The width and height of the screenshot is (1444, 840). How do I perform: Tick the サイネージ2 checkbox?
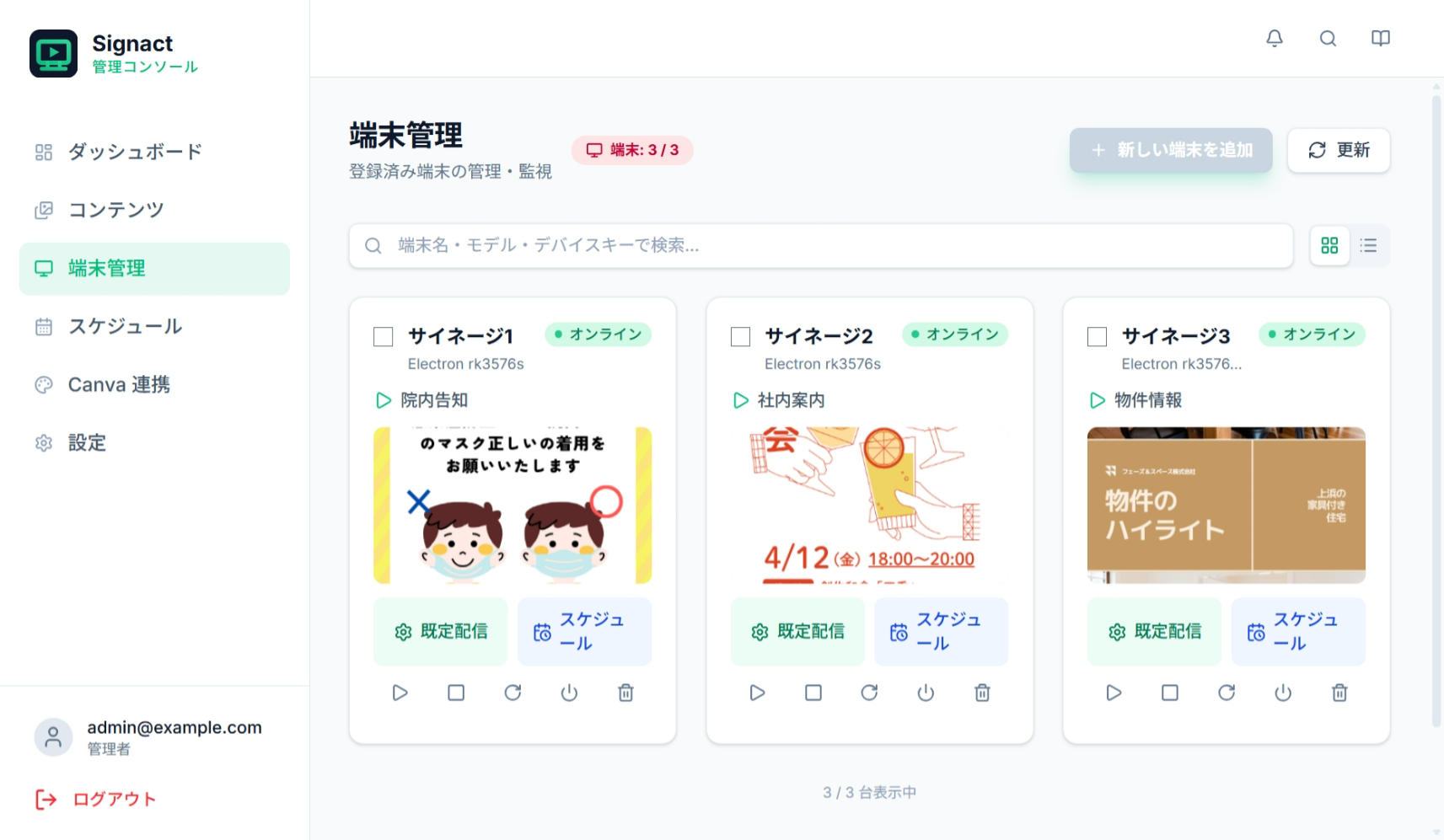tap(740, 337)
